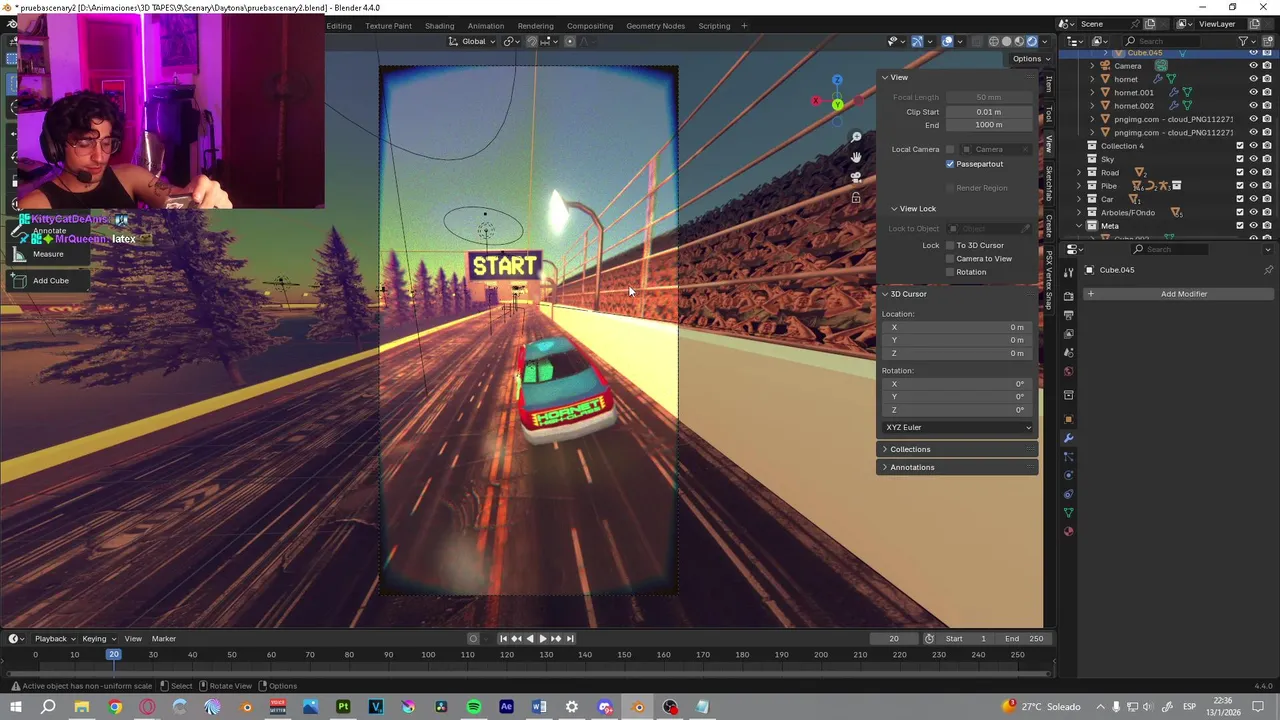
Task: Open the Material properties tab icon
Action: pos(1068,530)
